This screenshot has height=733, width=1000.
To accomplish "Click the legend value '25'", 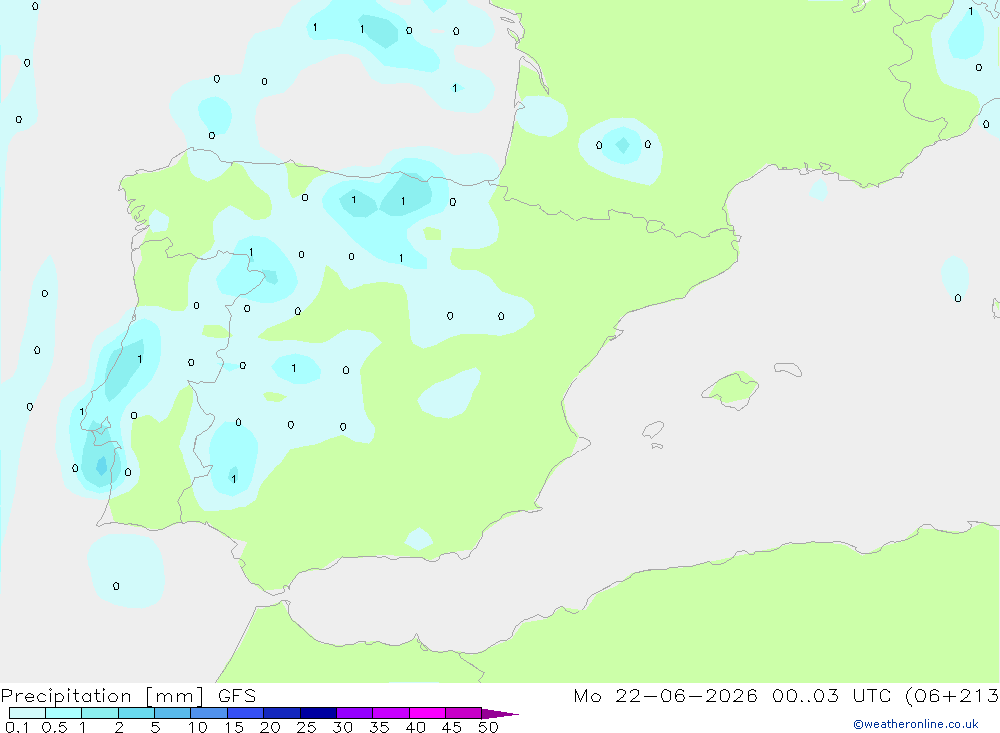I will (x=307, y=727).
